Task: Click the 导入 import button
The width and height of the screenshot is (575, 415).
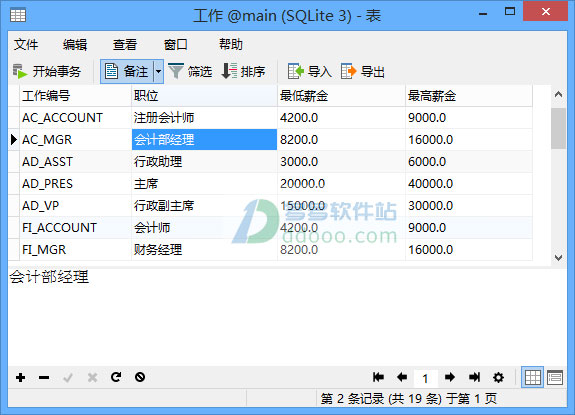Action: [310, 71]
